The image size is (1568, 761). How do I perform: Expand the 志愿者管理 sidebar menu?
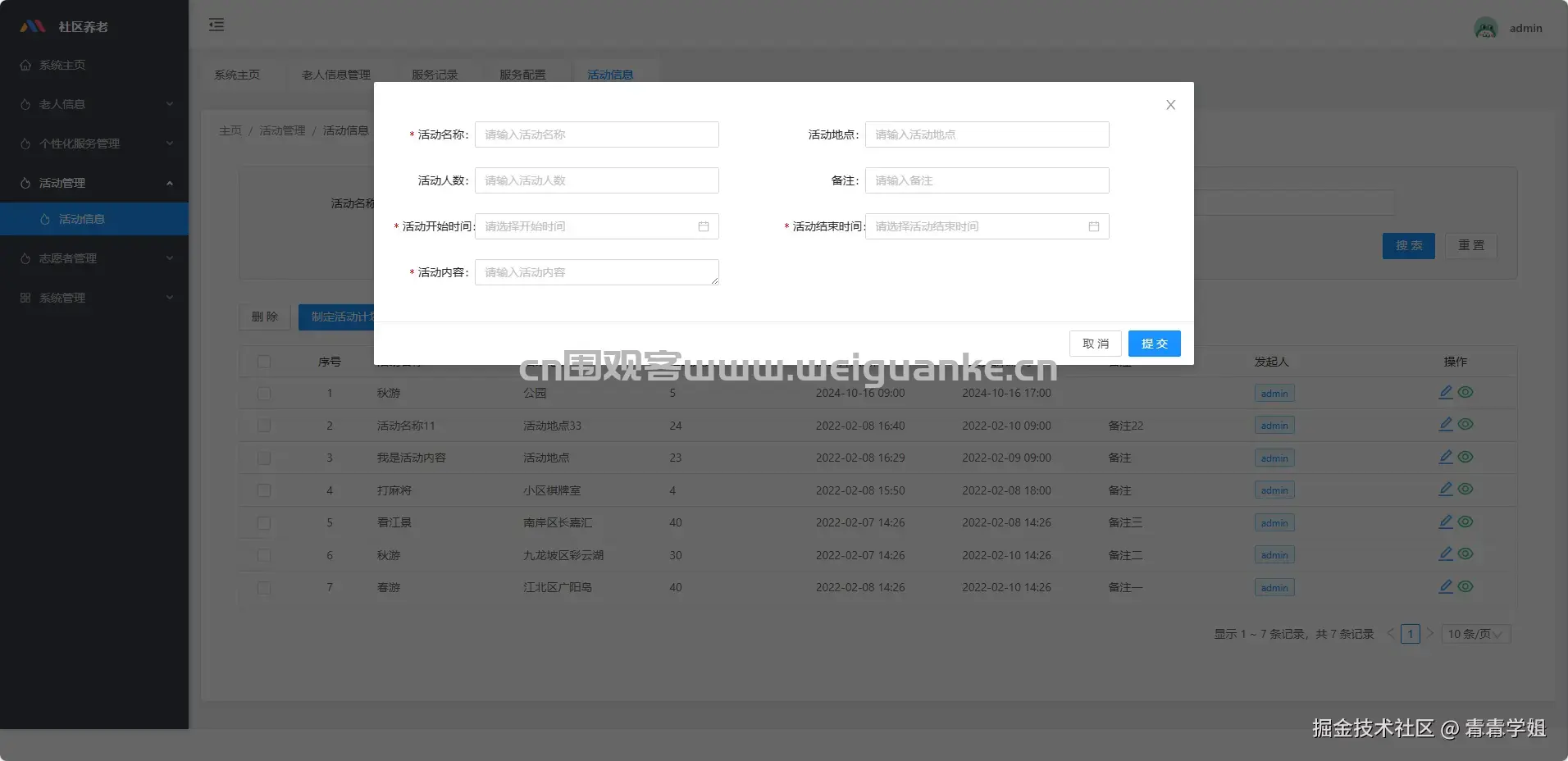[x=94, y=258]
